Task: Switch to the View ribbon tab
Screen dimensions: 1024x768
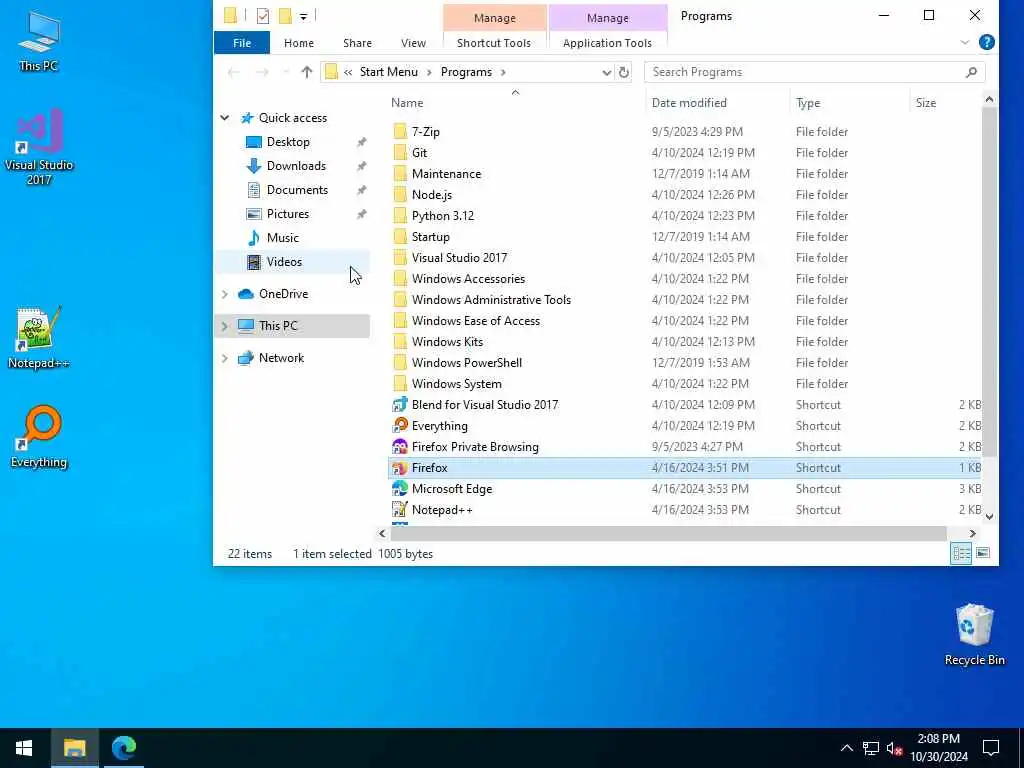Action: point(413,43)
